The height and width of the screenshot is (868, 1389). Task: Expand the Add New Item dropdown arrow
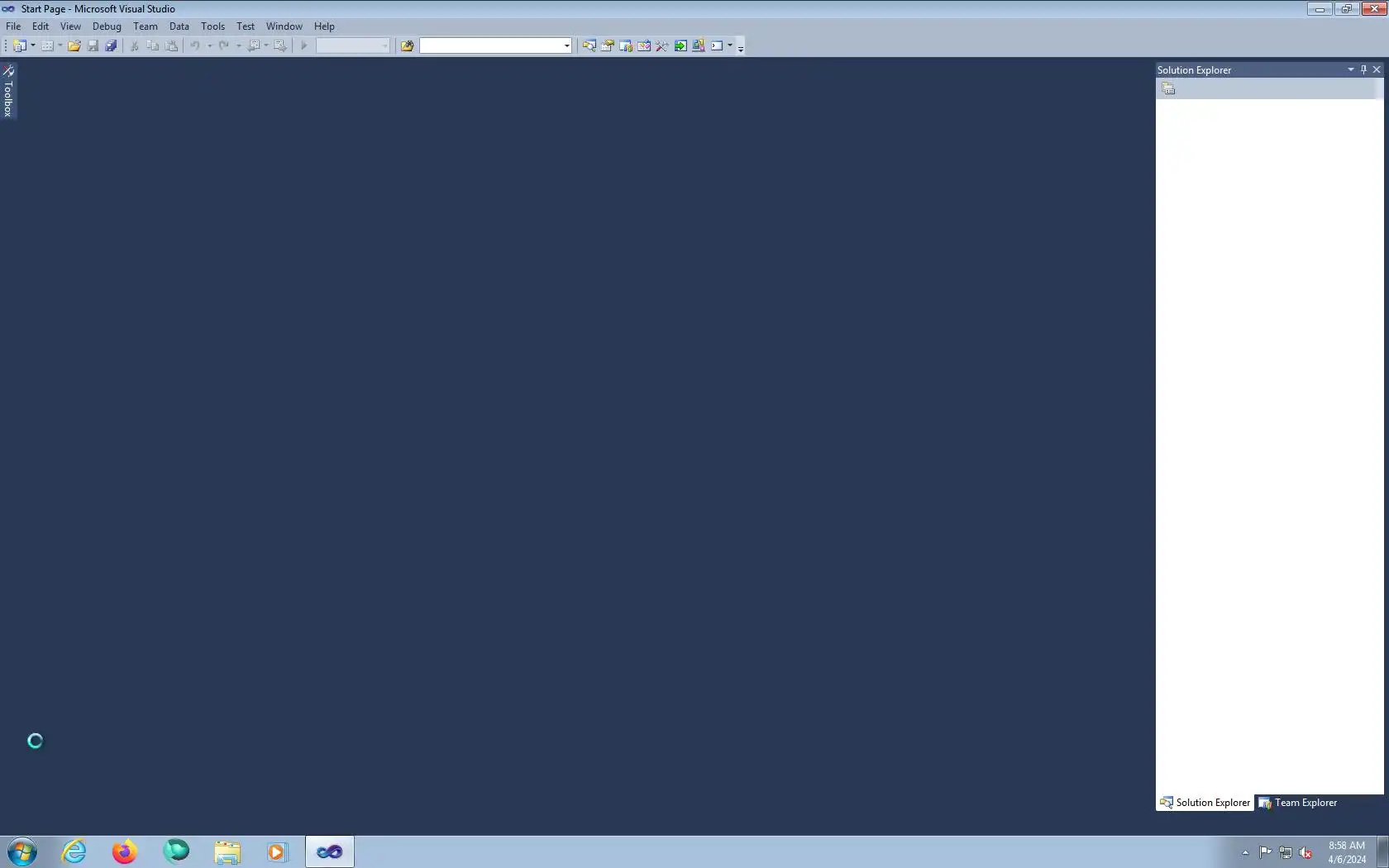click(60, 46)
